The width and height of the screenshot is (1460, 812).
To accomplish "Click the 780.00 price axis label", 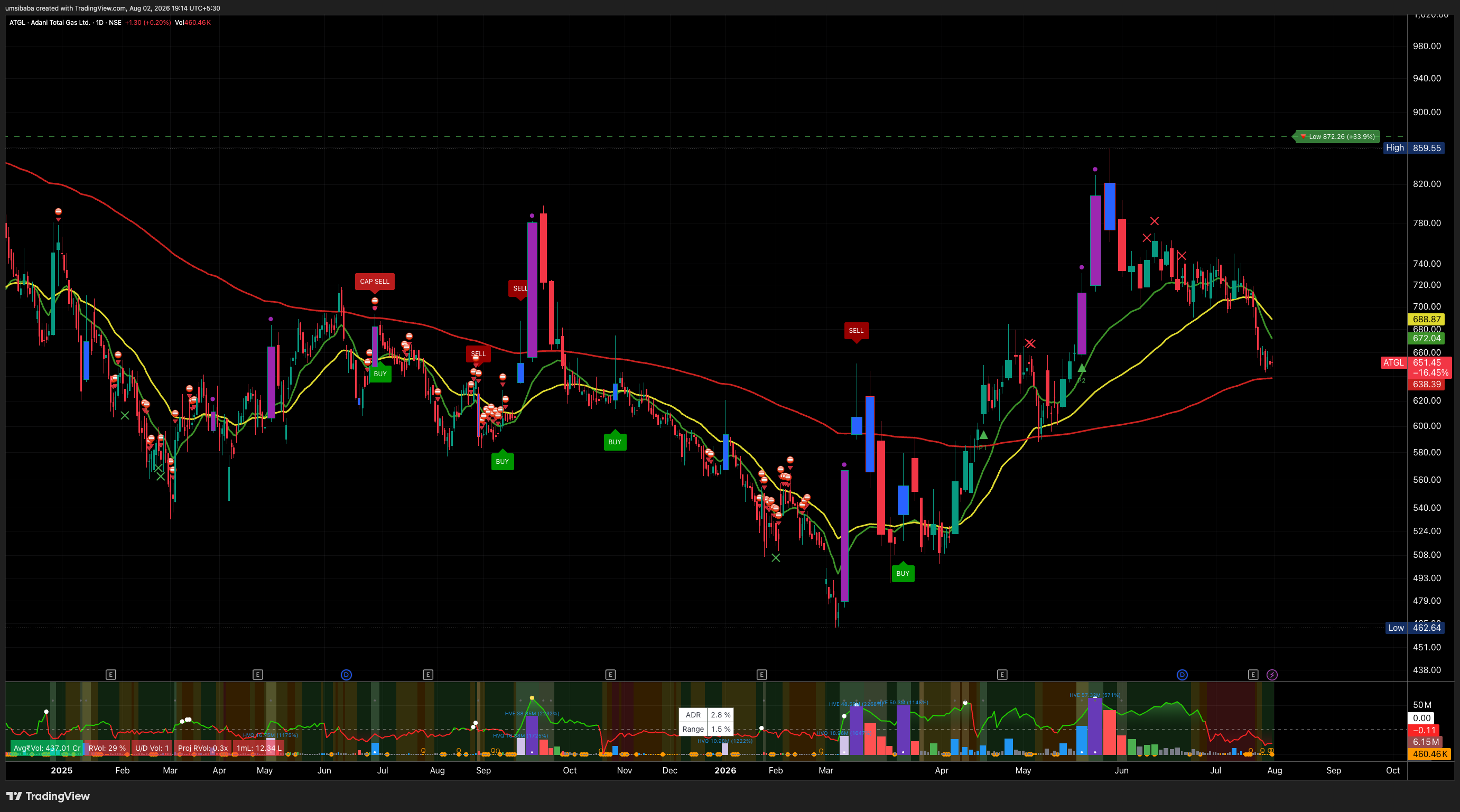I will (1427, 223).
